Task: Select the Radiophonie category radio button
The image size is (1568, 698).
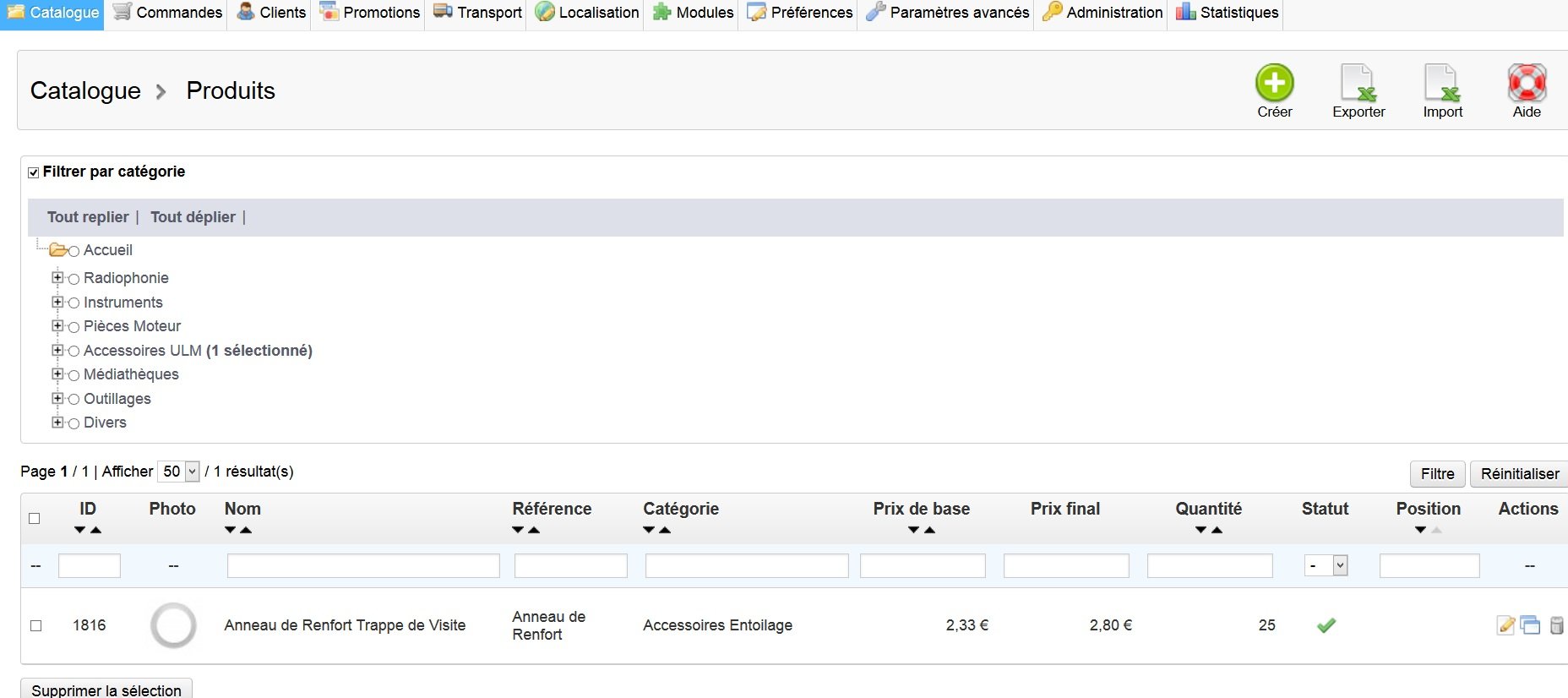Action: [74, 279]
